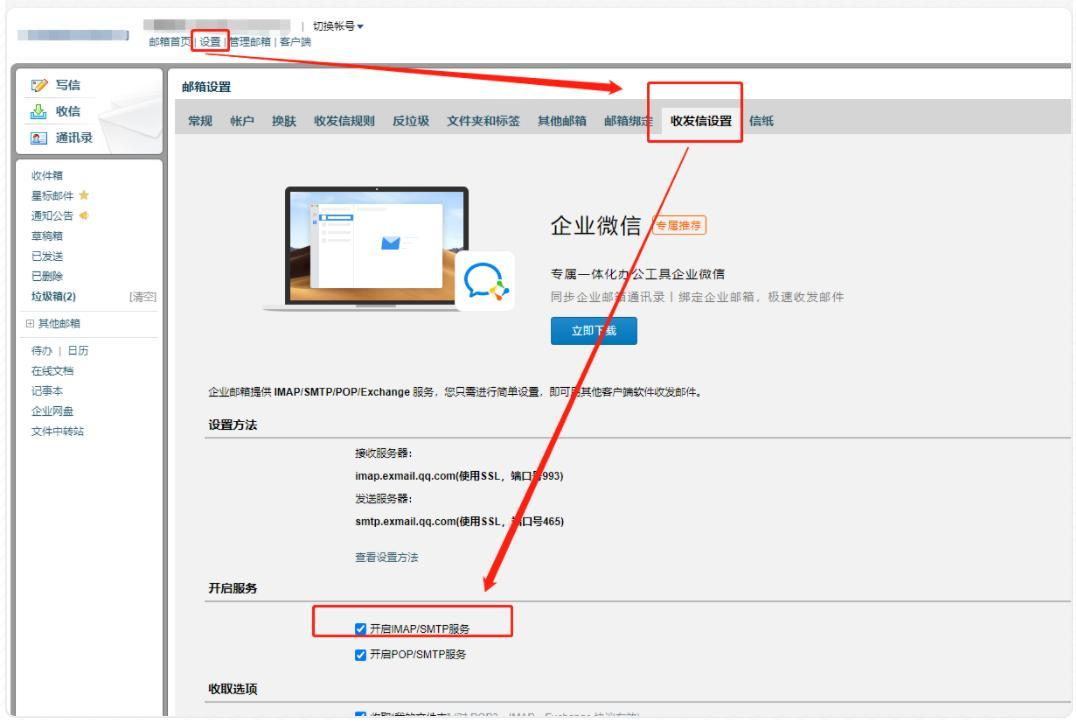Open the 收件箱 folder
Screen dimensions: 1076x722
tap(47, 176)
